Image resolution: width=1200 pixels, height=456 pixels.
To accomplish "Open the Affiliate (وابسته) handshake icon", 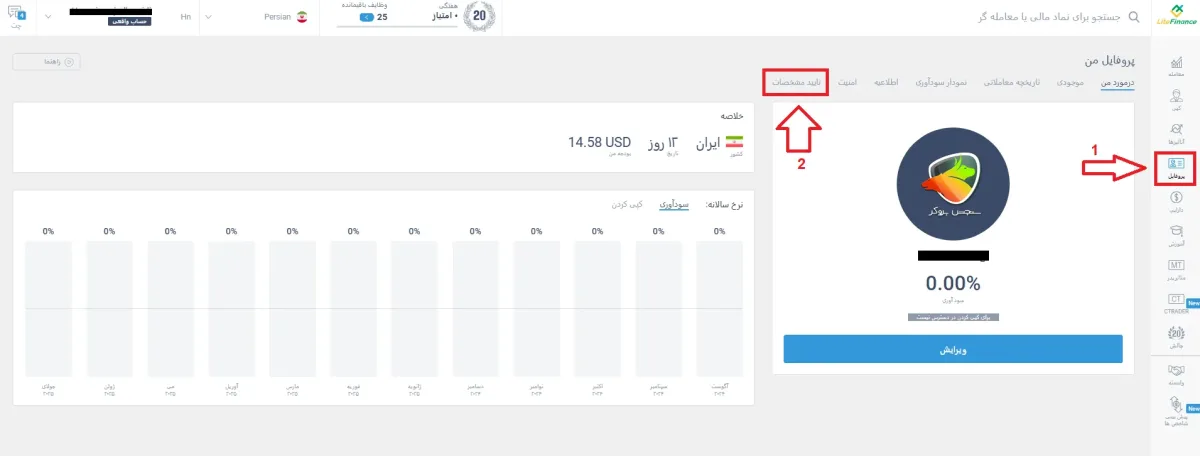I will (x=1175, y=376).
